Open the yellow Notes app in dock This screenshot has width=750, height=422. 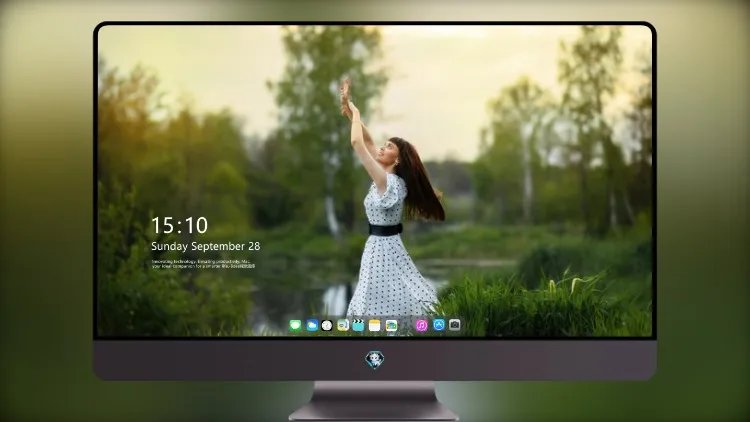tap(375, 325)
